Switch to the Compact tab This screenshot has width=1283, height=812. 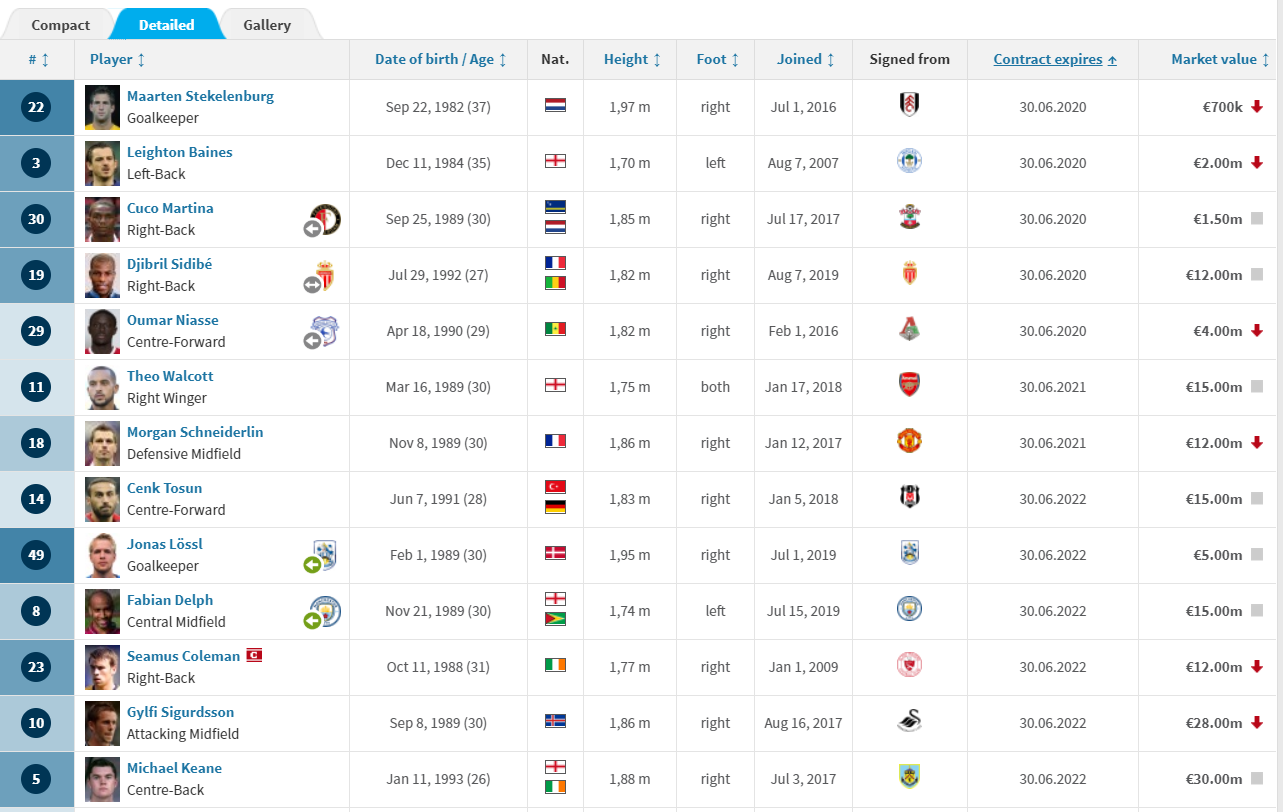click(x=60, y=25)
